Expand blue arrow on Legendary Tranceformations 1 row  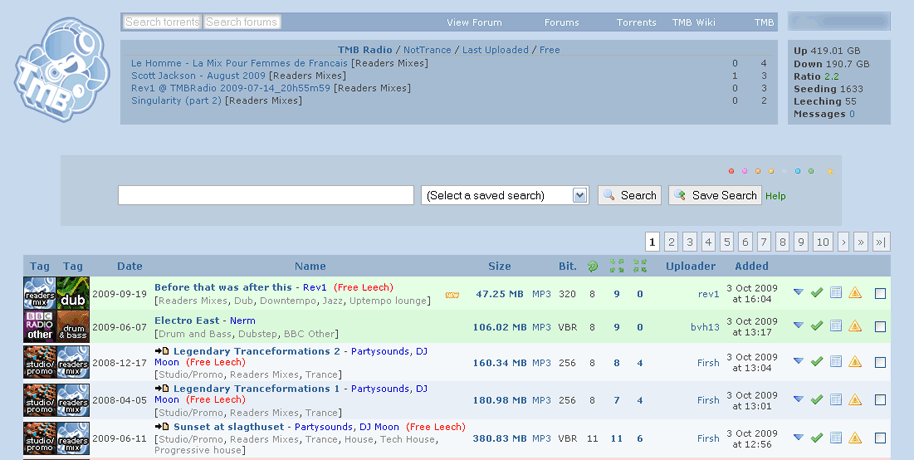798,400
